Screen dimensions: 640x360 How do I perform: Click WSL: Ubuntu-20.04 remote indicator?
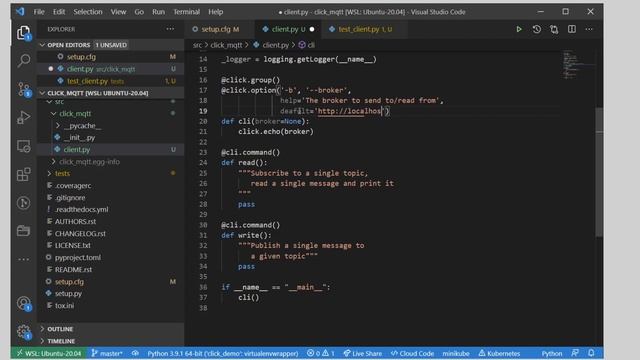(49, 353)
